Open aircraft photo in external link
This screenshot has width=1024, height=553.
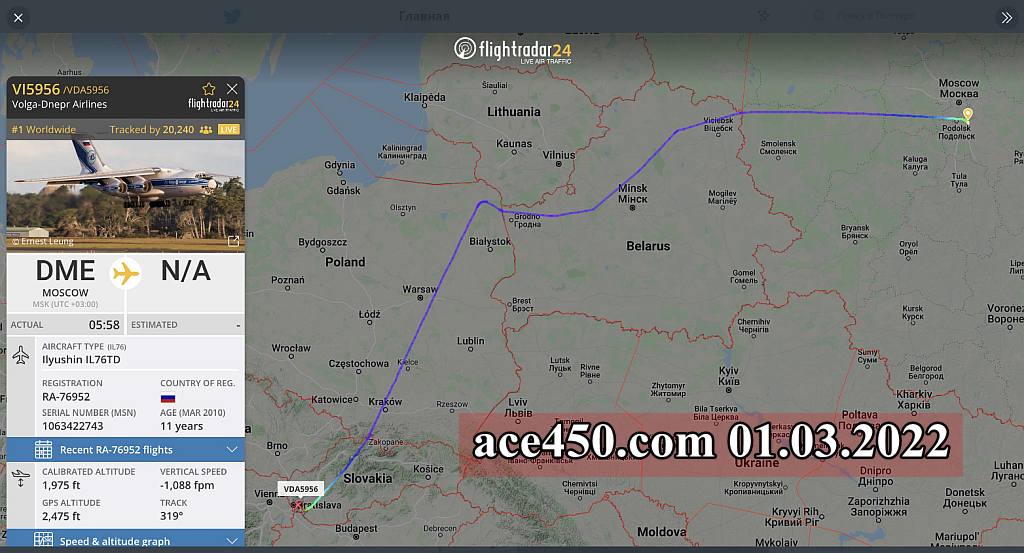233,242
